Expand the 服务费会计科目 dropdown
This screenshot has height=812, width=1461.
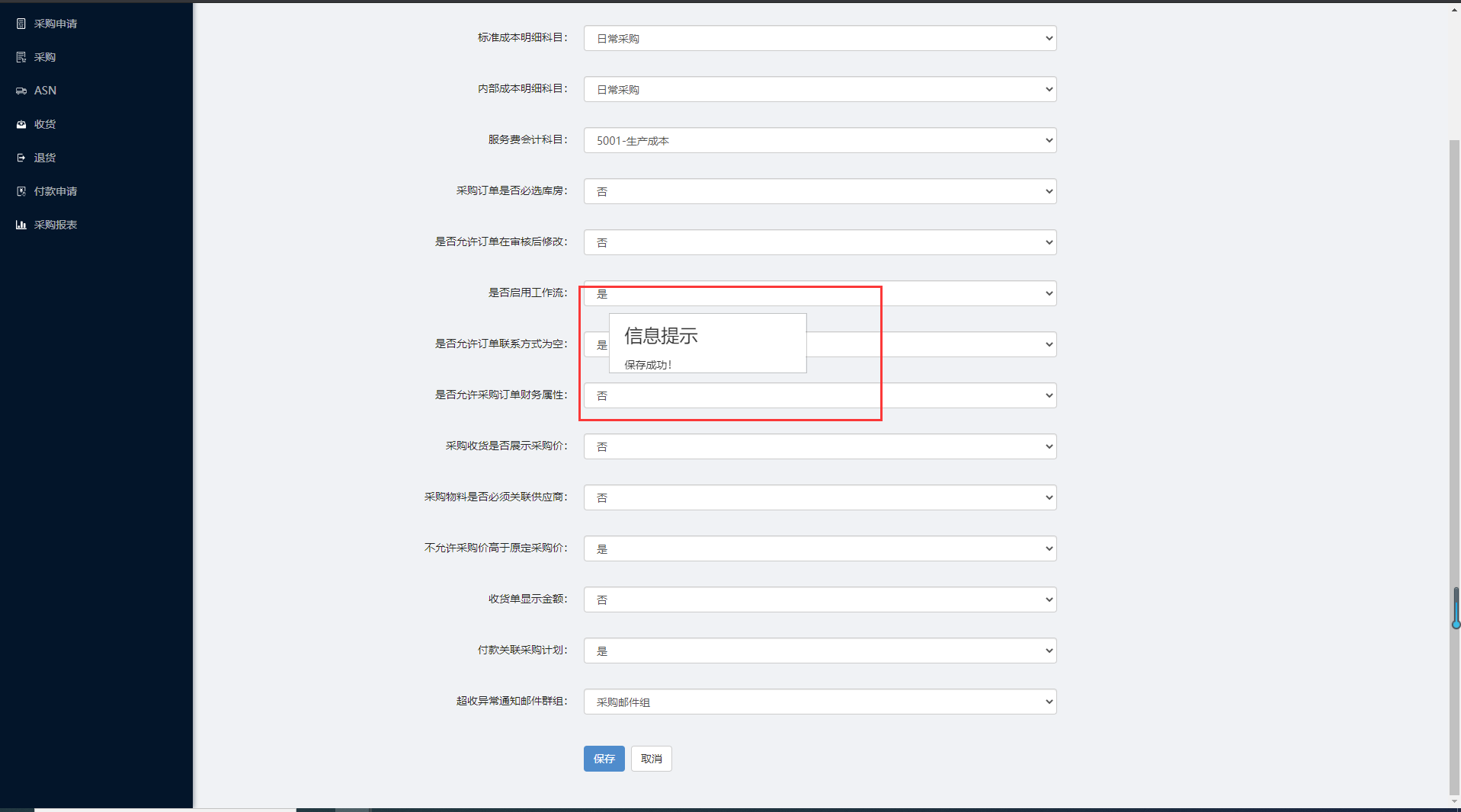pyautogui.click(x=820, y=140)
